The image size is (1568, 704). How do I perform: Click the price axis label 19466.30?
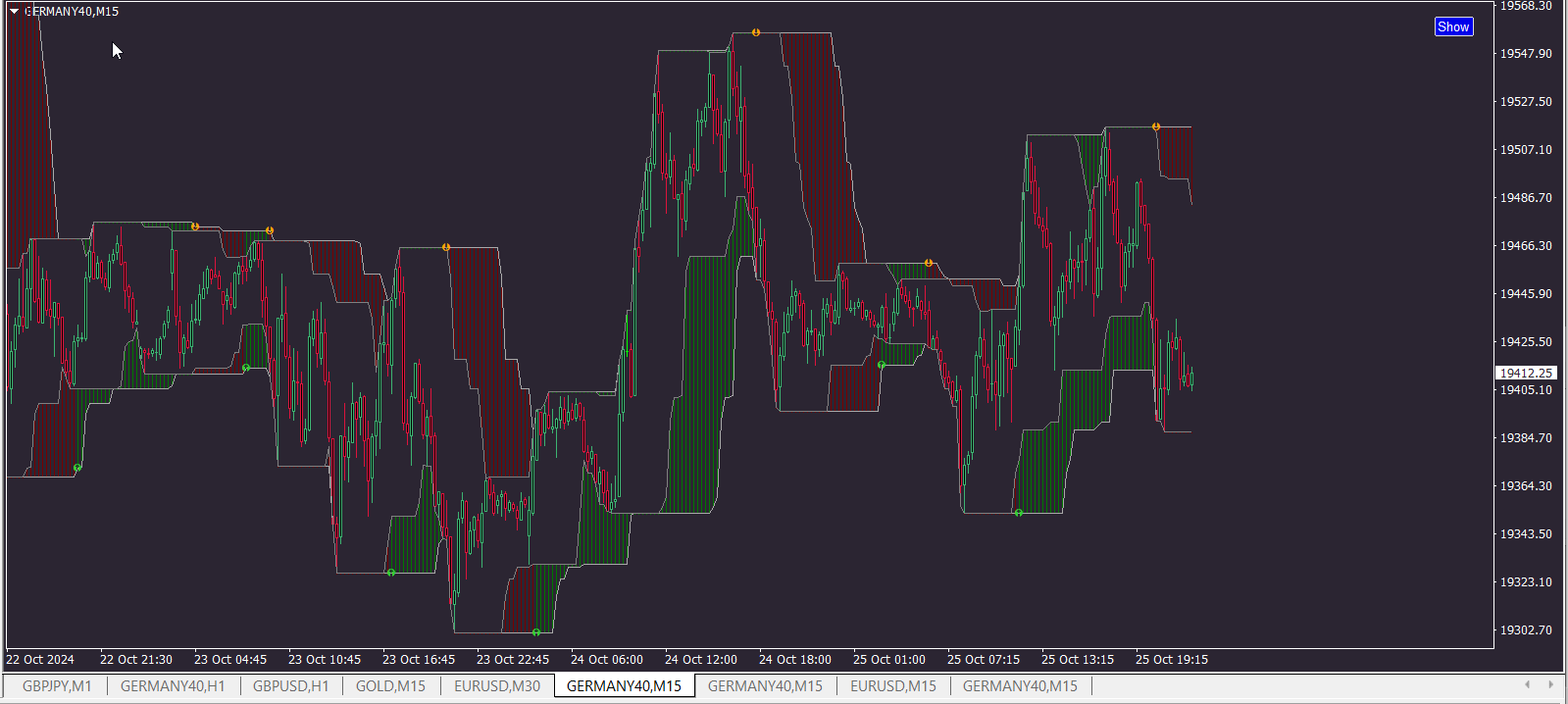pyautogui.click(x=1526, y=246)
